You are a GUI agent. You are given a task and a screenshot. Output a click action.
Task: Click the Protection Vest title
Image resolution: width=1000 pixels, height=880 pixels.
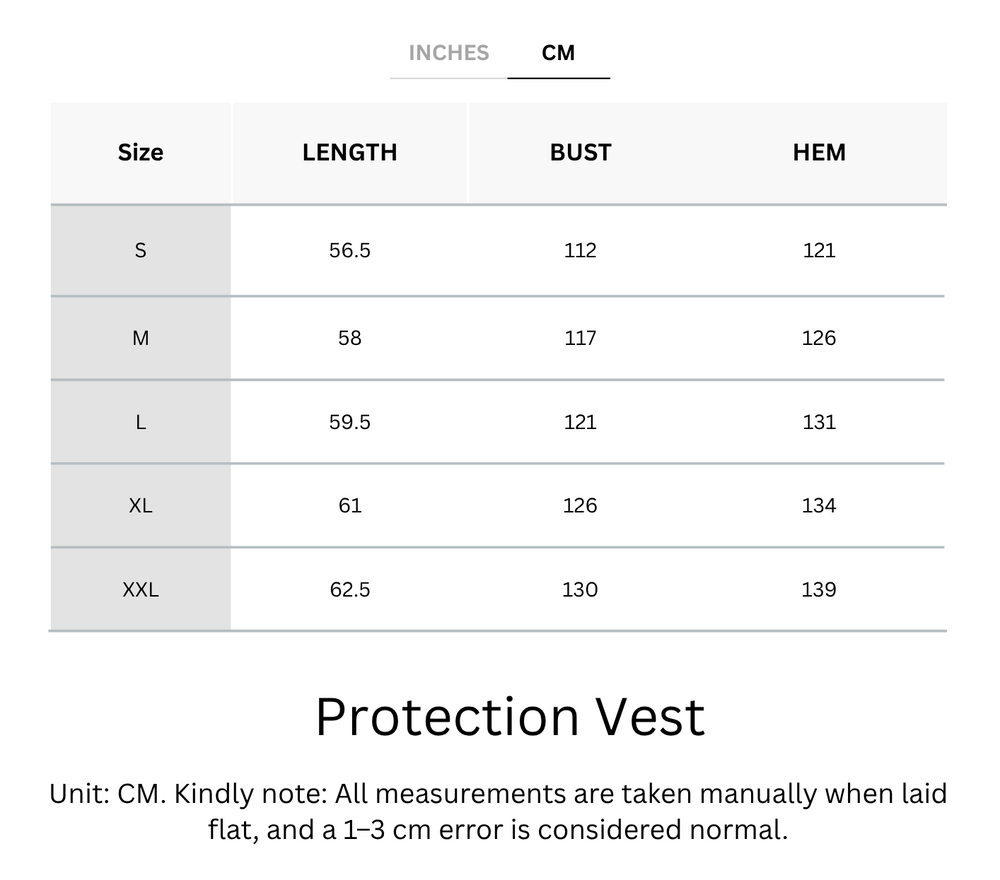510,717
